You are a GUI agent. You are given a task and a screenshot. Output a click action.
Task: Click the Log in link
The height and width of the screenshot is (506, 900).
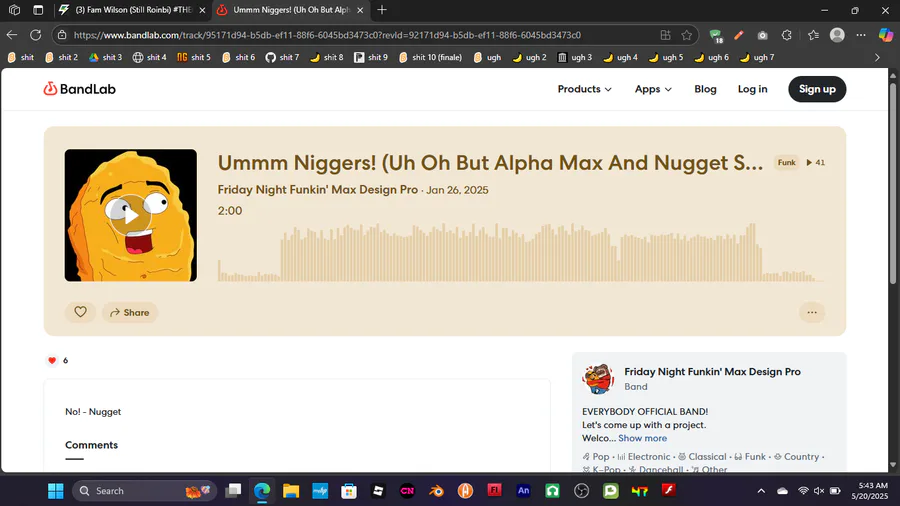pyautogui.click(x=752, y=89)
